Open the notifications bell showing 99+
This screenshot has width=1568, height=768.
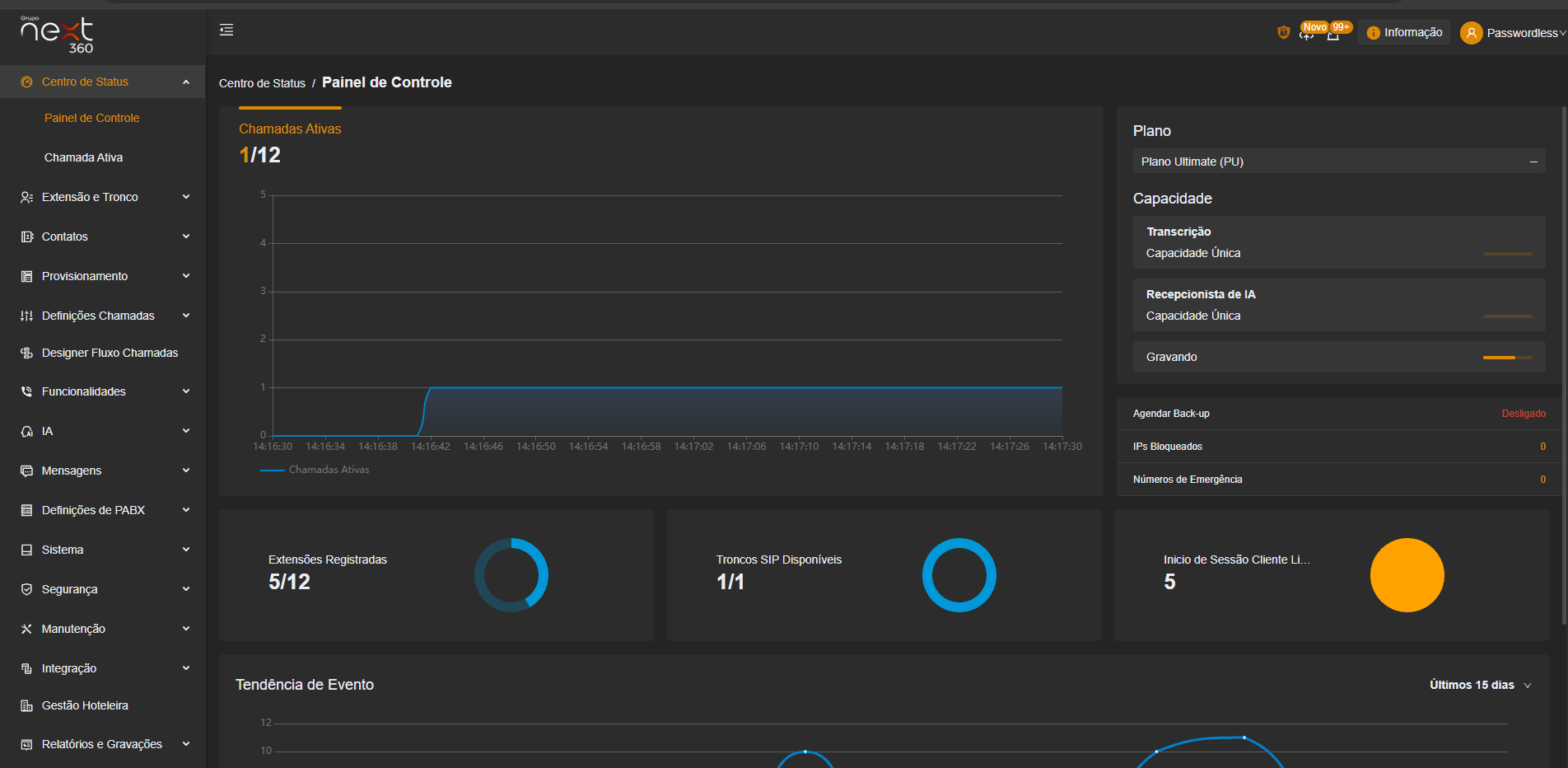coord(1332,33)
